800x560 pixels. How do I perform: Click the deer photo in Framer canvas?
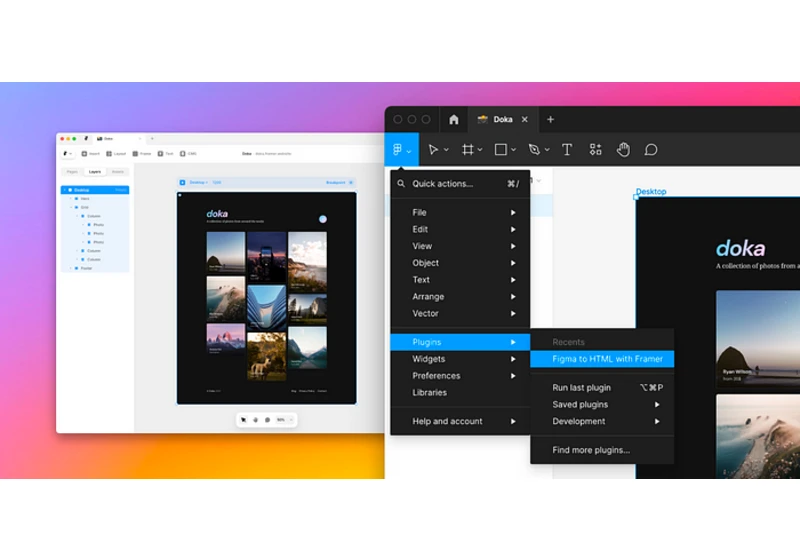266,357
